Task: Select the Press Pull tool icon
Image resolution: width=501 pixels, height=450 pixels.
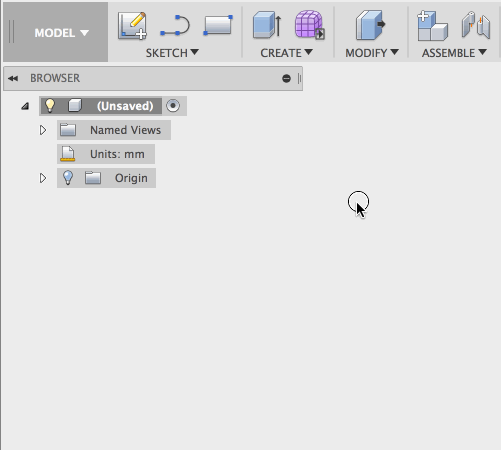Action: pos(370,25)
